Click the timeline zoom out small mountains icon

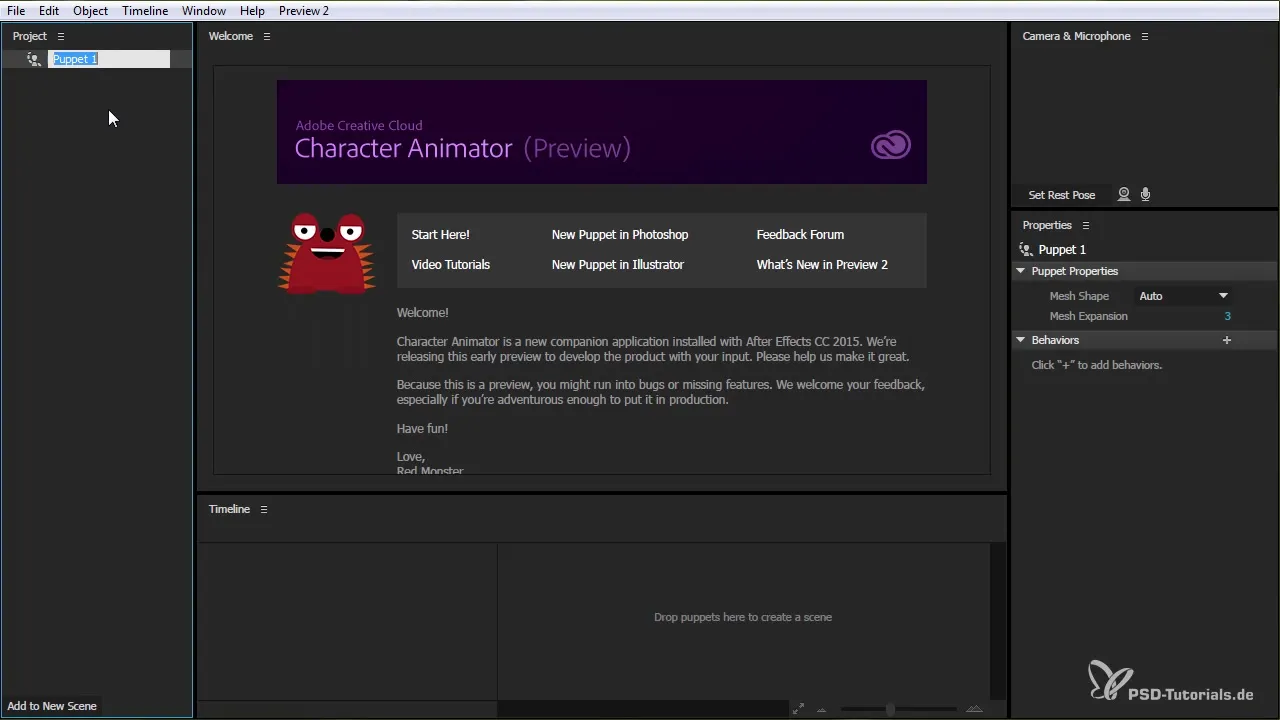point(822,710)
